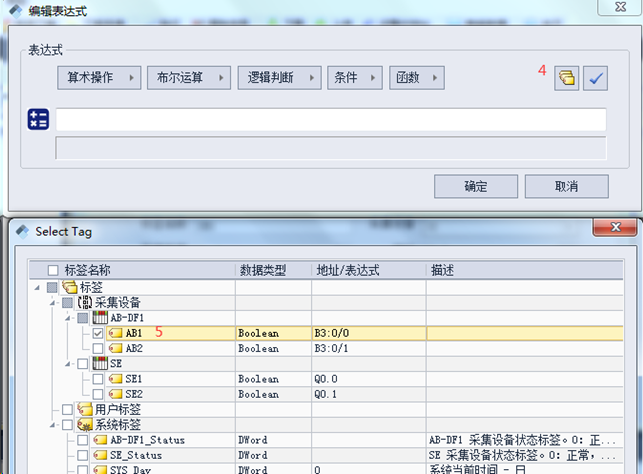The image size is (643, 474).
Task: Click the 系统标签 folder icon
Action: click(x=85, y=425)
